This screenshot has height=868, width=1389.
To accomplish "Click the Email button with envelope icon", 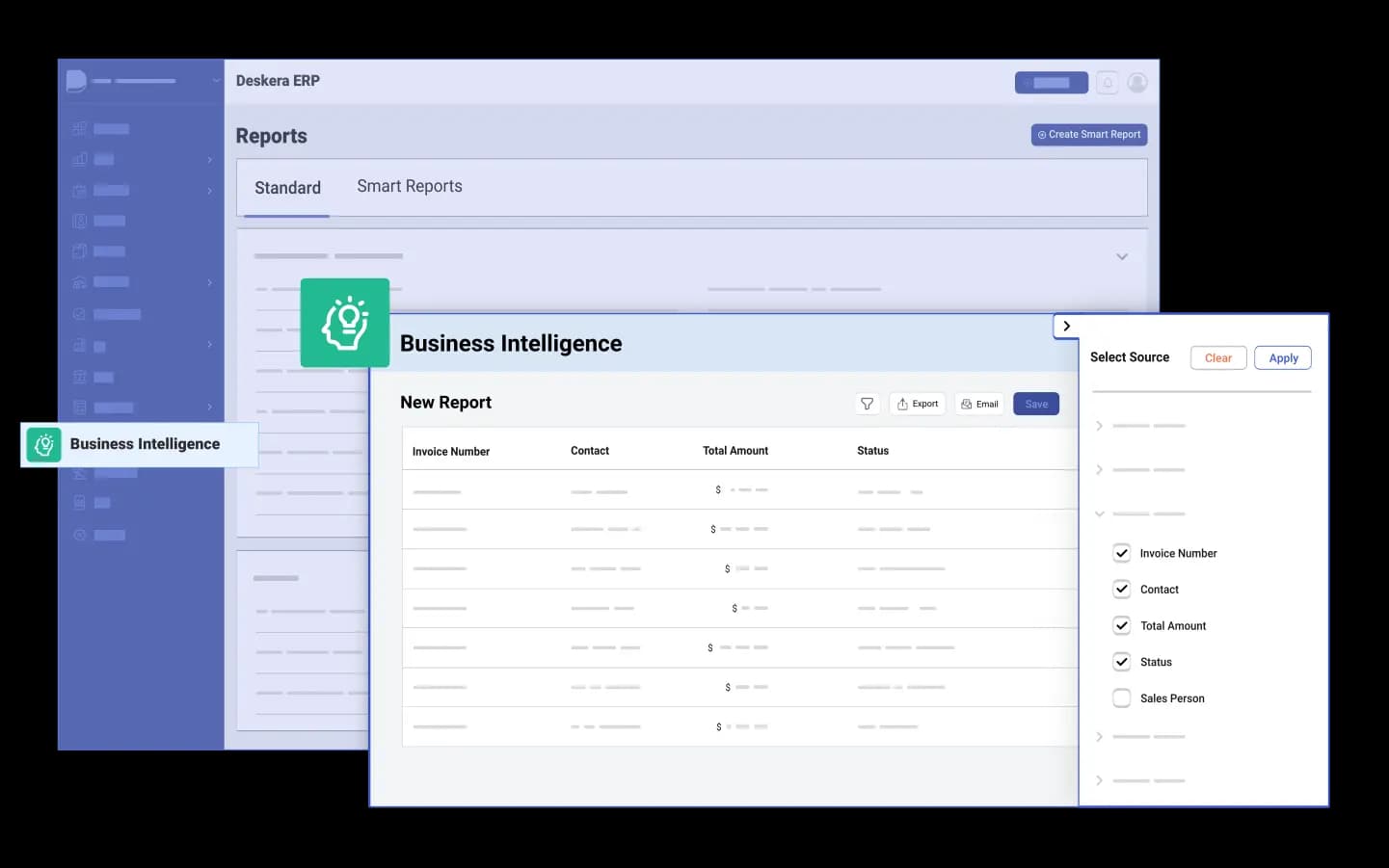I will (x=979, y=404).
